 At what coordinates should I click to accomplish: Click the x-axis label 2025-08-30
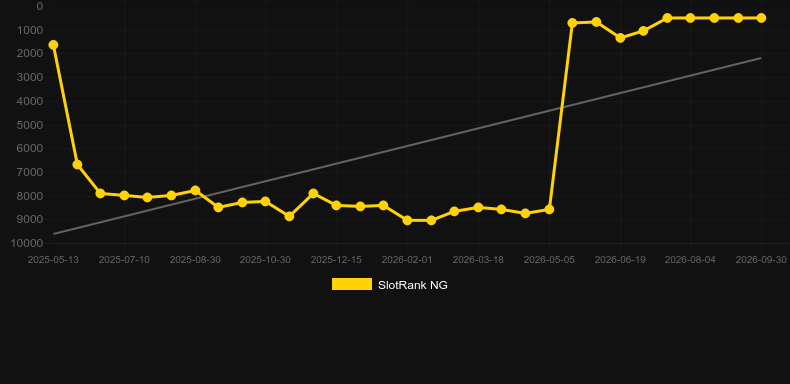coord(195,260)
